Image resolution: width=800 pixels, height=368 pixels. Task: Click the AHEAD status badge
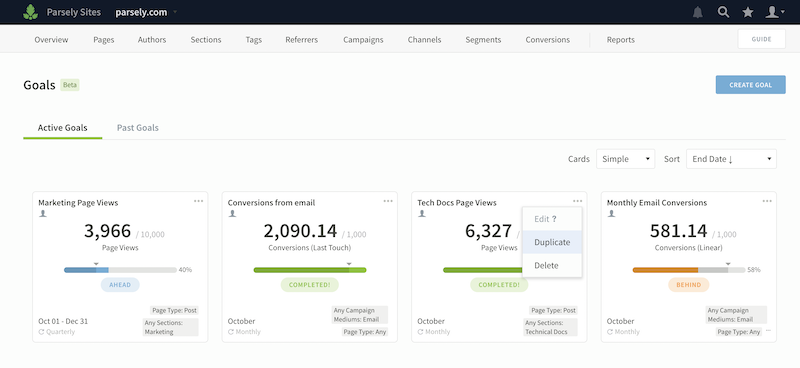coord(120,285)
